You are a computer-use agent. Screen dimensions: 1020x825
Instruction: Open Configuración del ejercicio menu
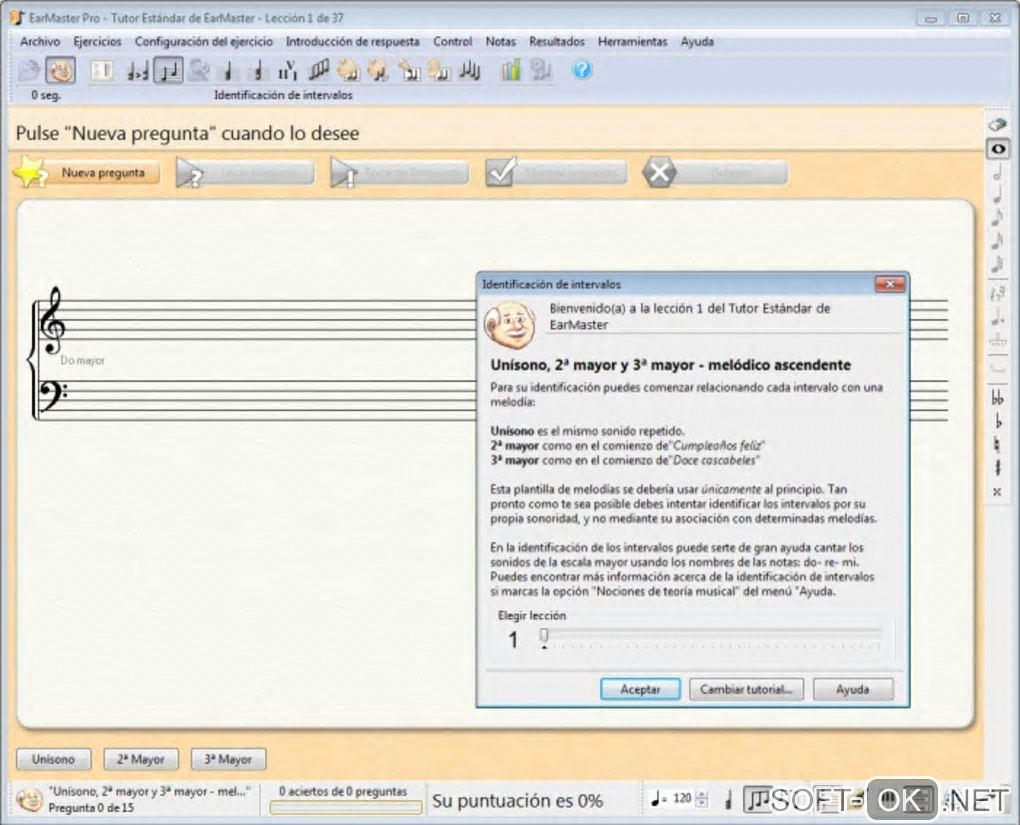click(204, 42)
